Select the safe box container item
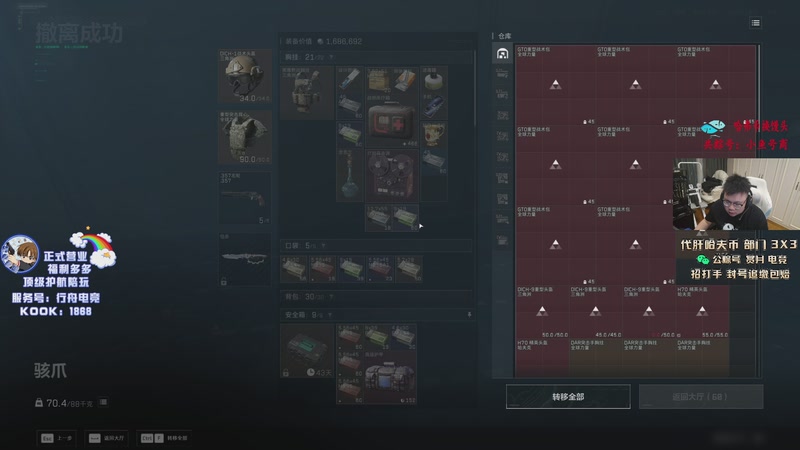This screenshot has height=450, width=800. coord(307,351)
